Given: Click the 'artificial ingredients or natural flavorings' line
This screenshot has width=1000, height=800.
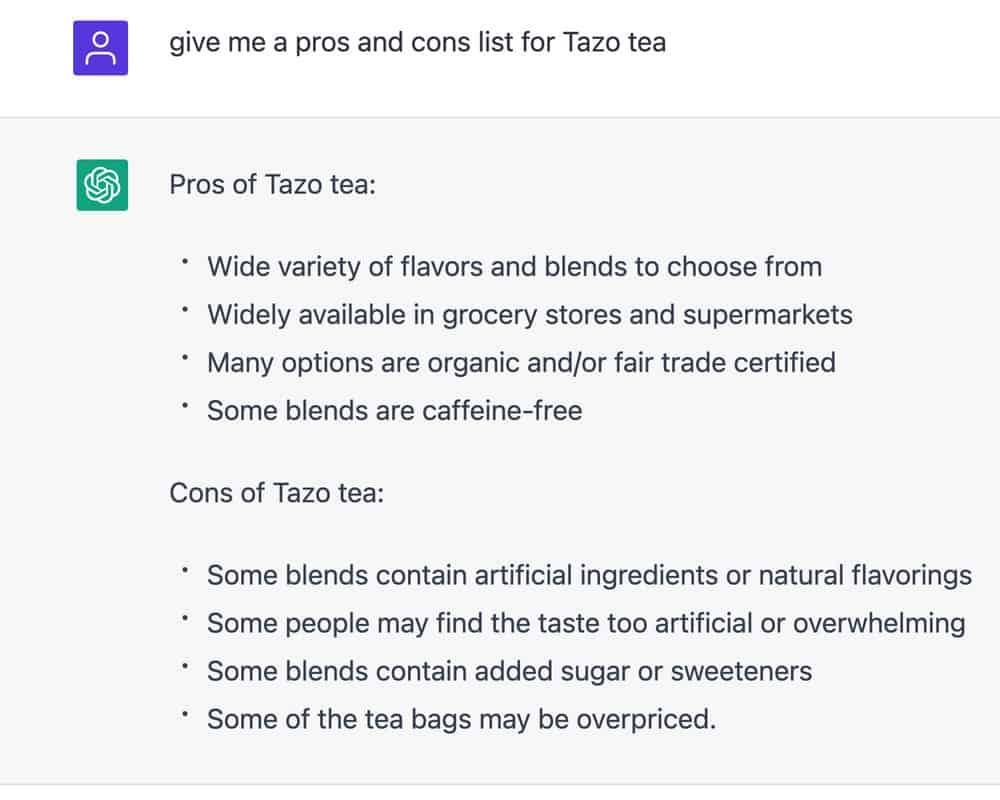Looking at the screenshot, I should tap(589, 575).
